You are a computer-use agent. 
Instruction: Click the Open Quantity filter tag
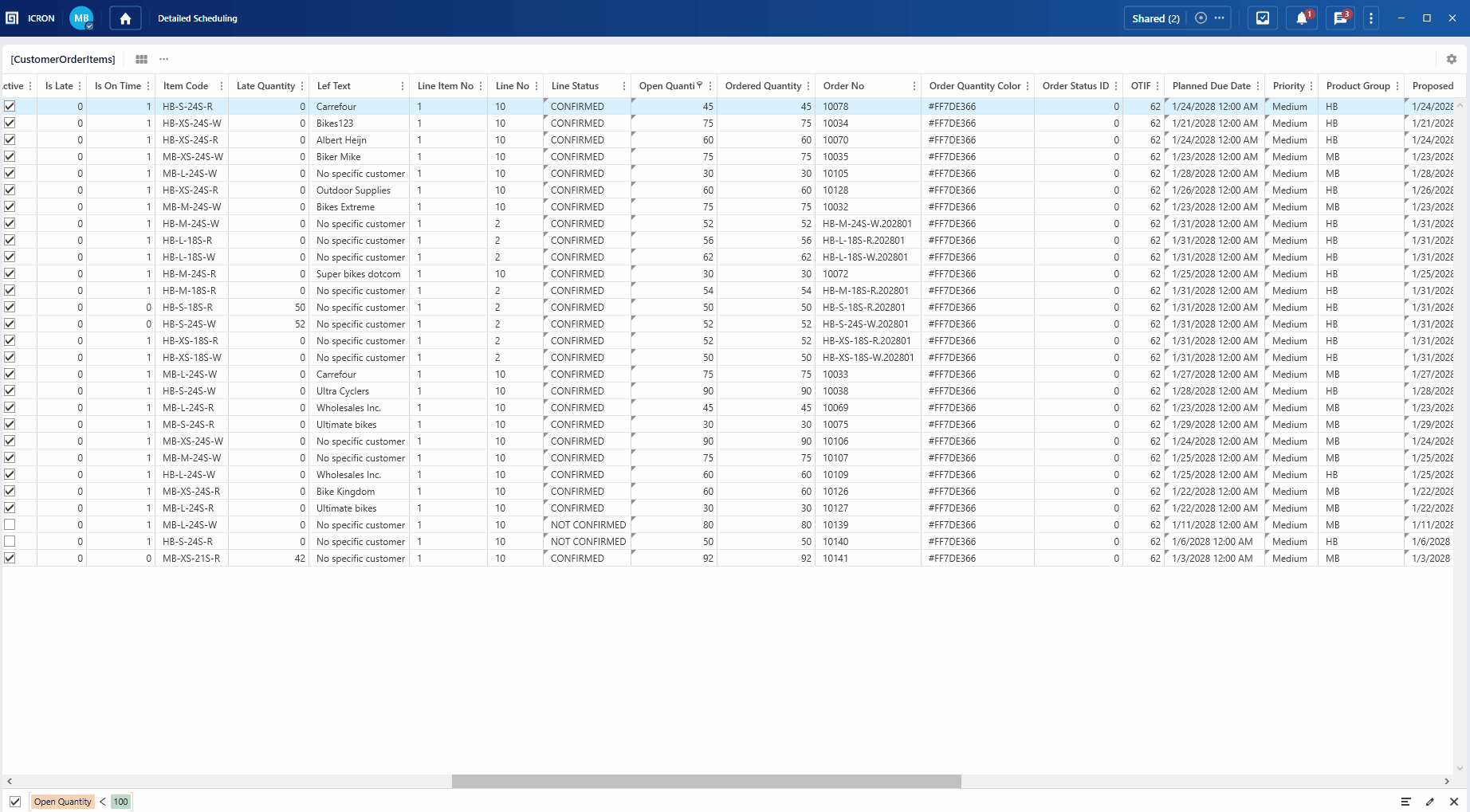[x=63, y=802]
